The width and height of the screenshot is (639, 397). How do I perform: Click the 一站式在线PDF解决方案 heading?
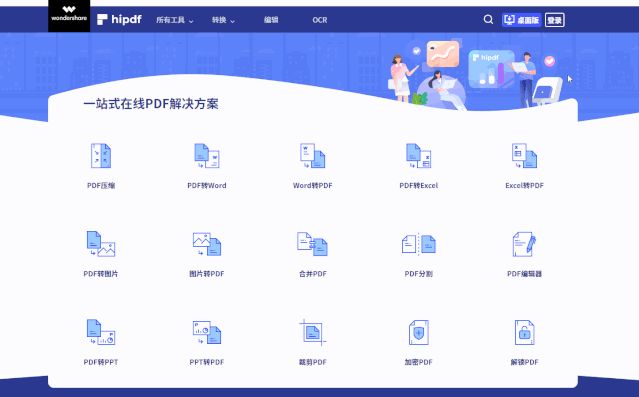coord(151,104)
